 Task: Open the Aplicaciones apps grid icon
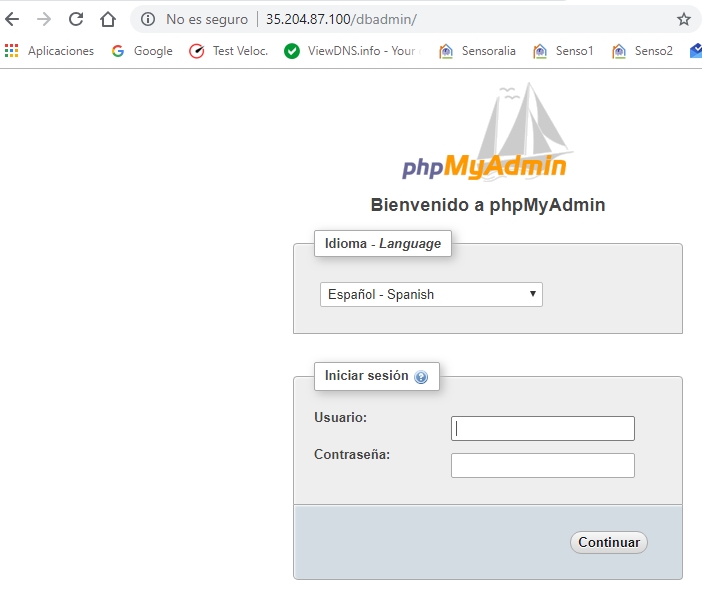tap(12, 51)
